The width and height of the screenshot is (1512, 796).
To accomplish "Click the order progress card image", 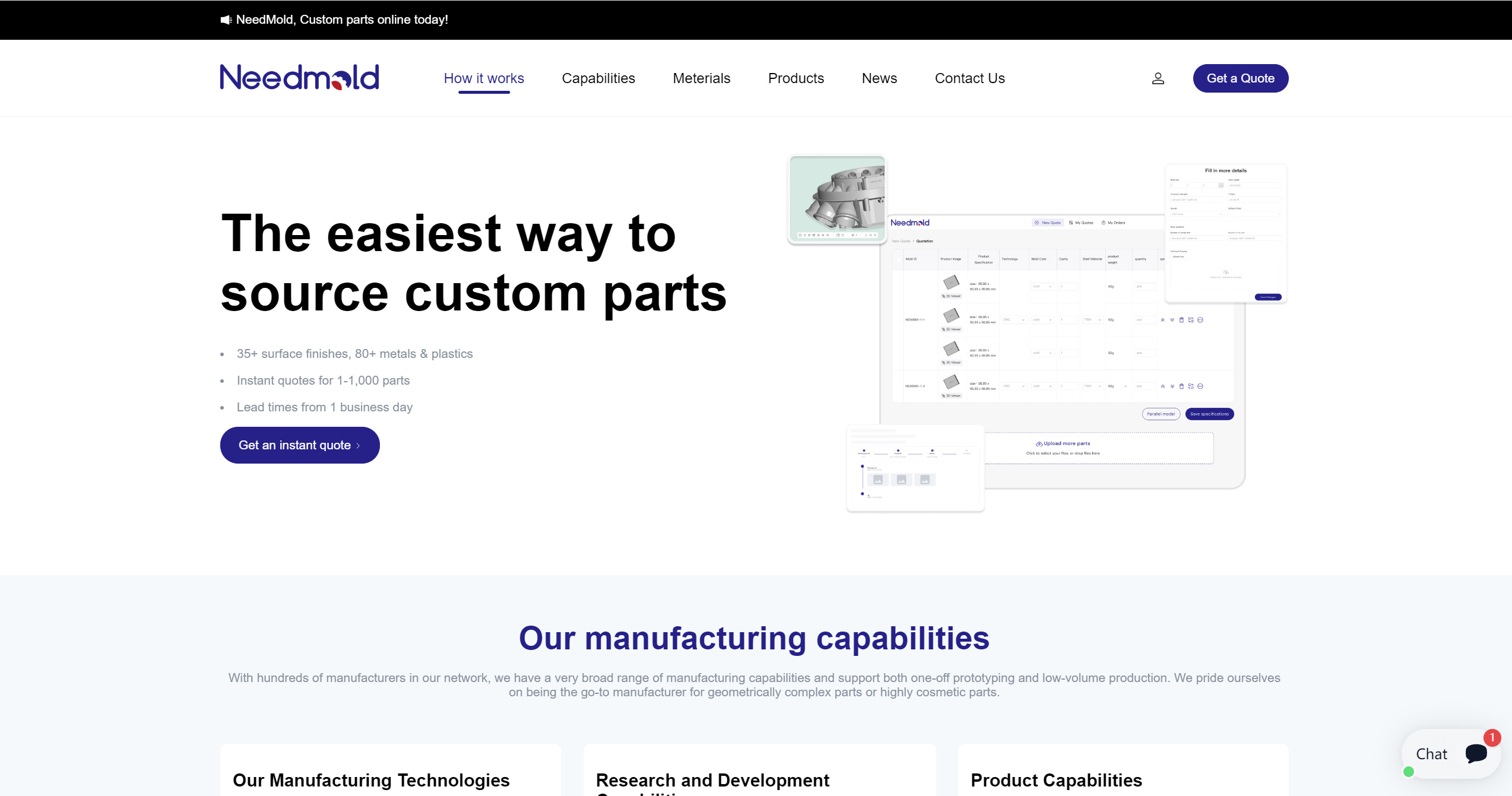I will coord(915,468).
